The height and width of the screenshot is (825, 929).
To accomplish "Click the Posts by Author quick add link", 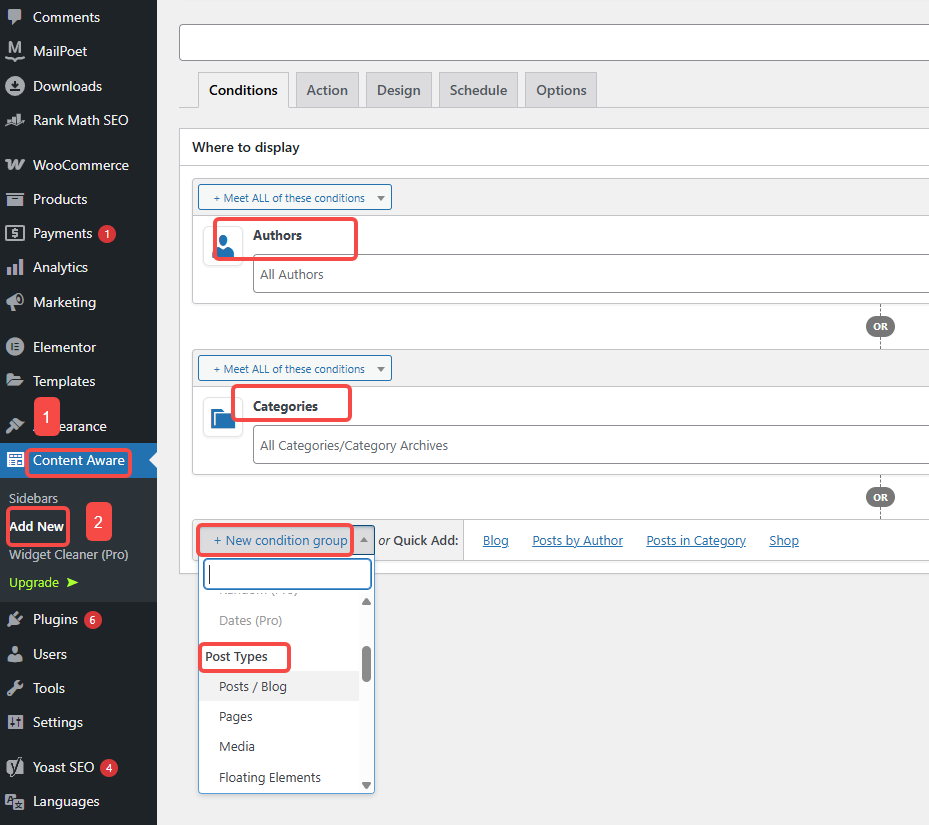I will [577, 540].
